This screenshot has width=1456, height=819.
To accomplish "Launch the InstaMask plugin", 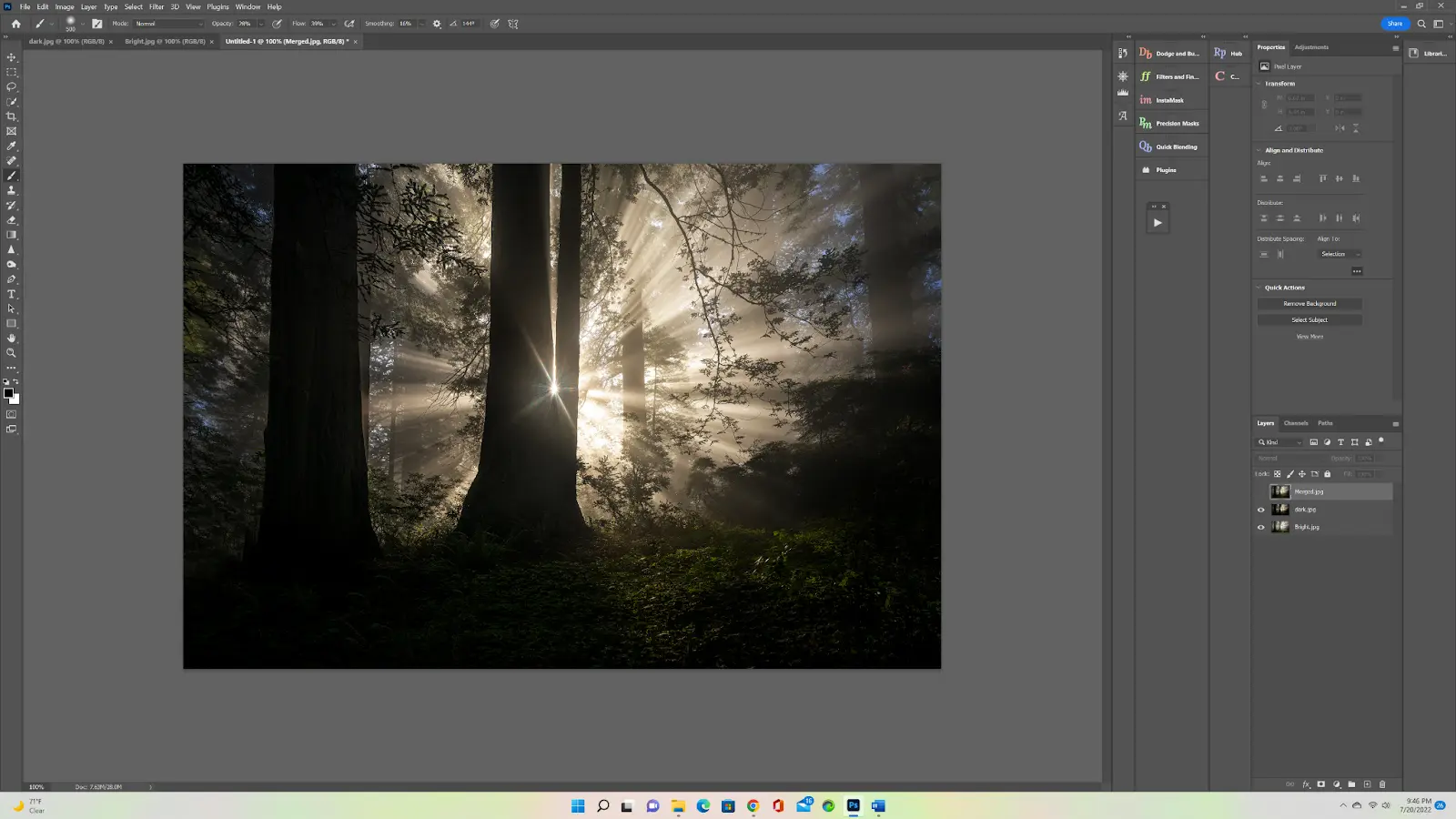I will point(1169,99).
